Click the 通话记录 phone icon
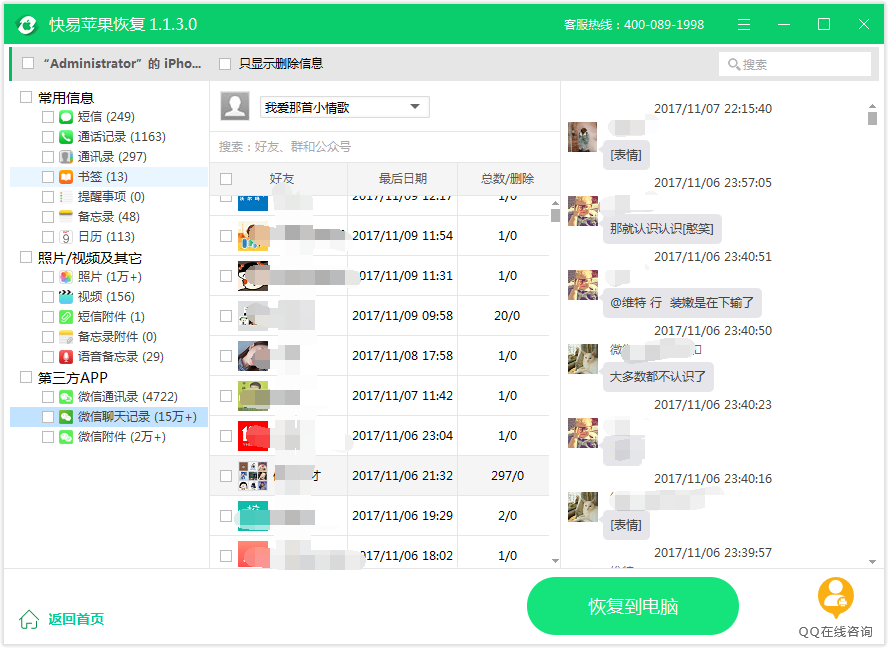 pyautogui.click(x=66, y=137)
